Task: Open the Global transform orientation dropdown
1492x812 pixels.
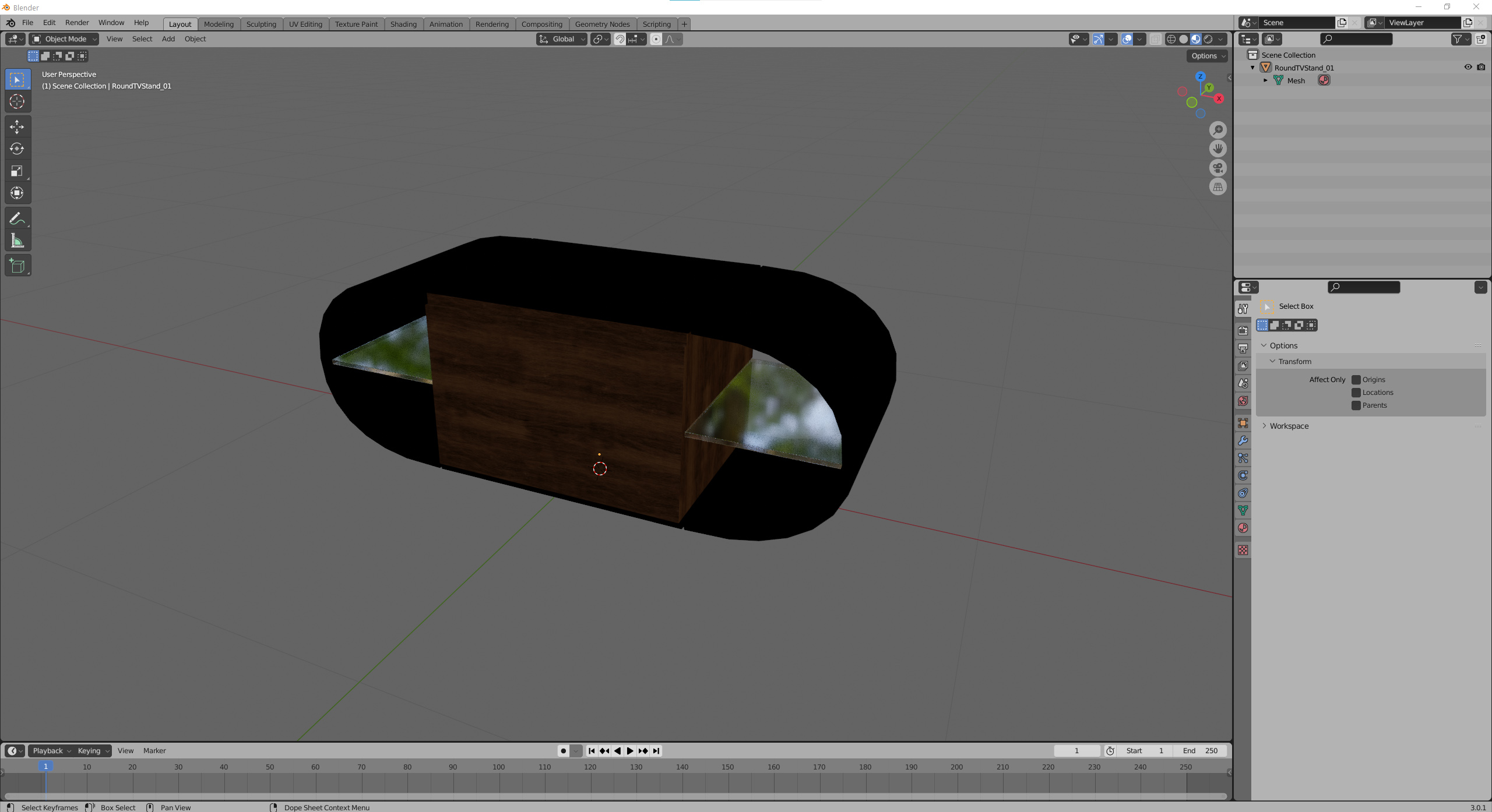Action: point(562,39)
